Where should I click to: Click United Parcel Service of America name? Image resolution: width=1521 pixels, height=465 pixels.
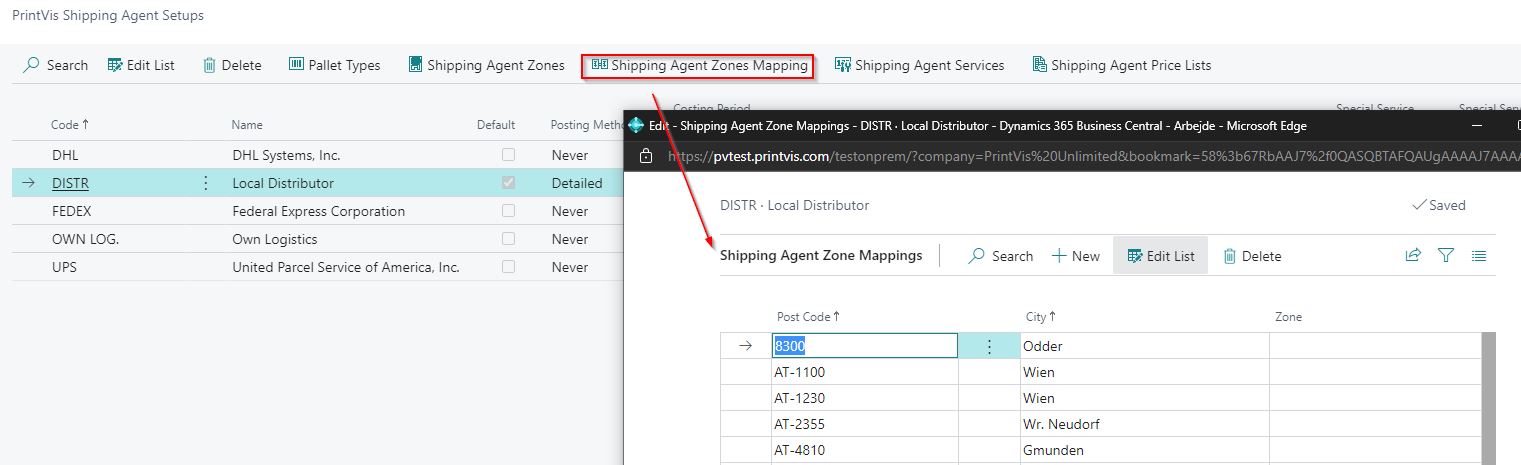click(346, 267)
